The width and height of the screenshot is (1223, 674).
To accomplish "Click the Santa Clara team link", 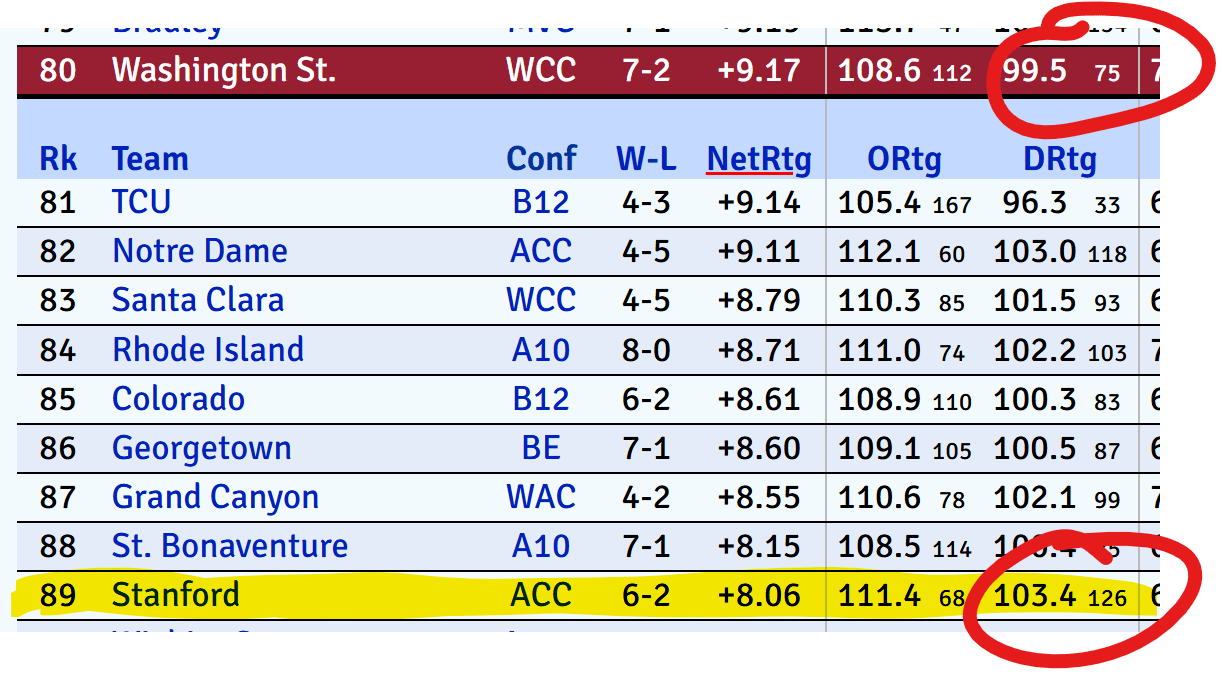I will click(x=198, y=300).
